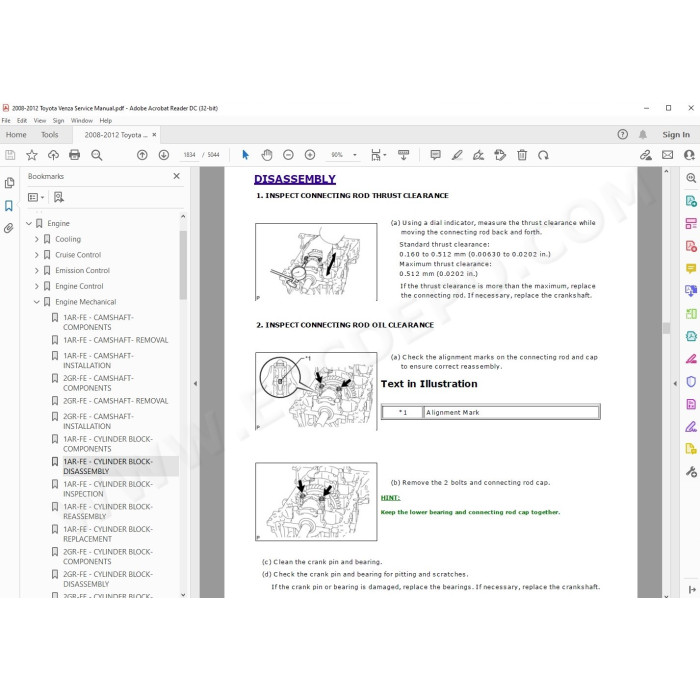This screenshot has width=700, height=700.
Task: Rotate the page view
Action: (543, 155)
